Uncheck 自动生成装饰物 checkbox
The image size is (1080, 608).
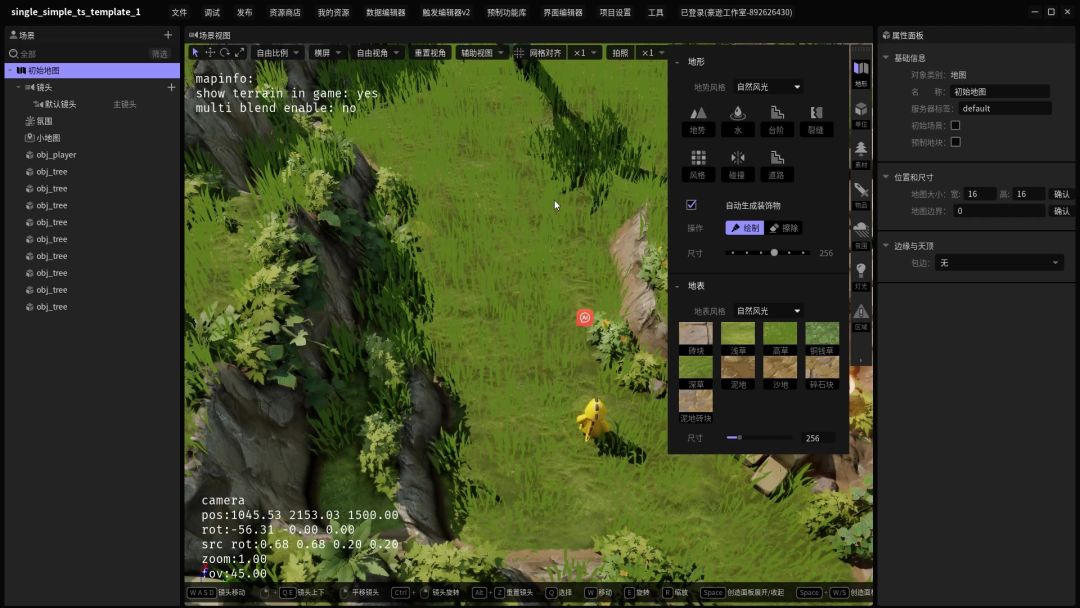click(x=691, y=205)
